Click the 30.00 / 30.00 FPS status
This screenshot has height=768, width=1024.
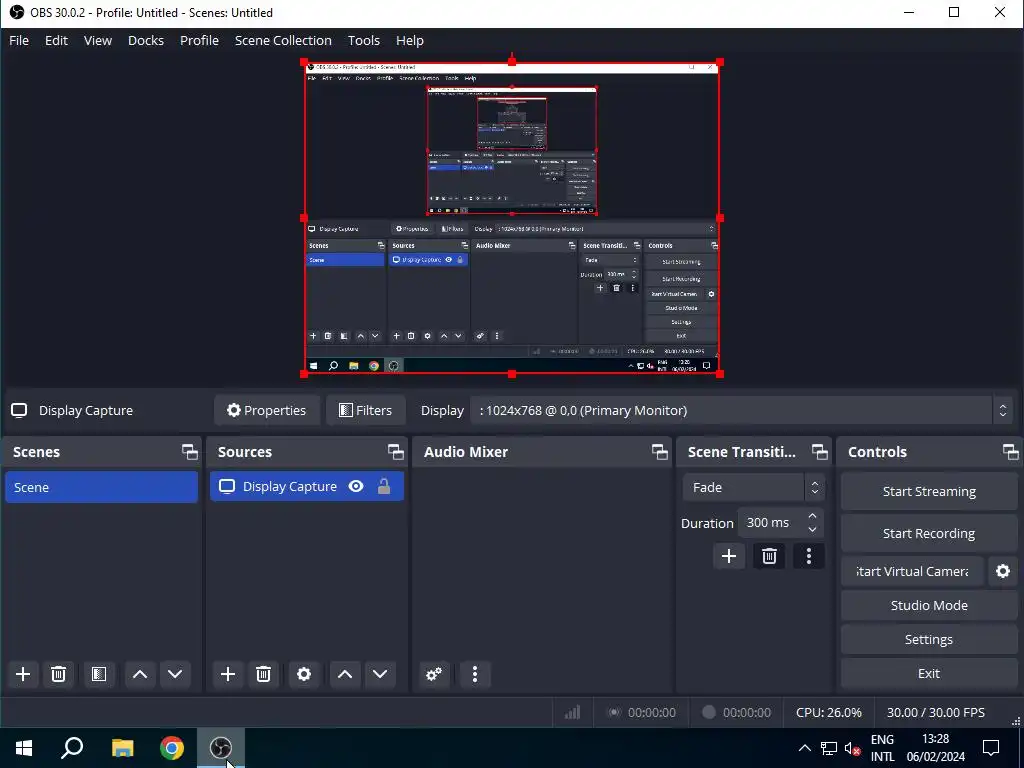point(935,712)
